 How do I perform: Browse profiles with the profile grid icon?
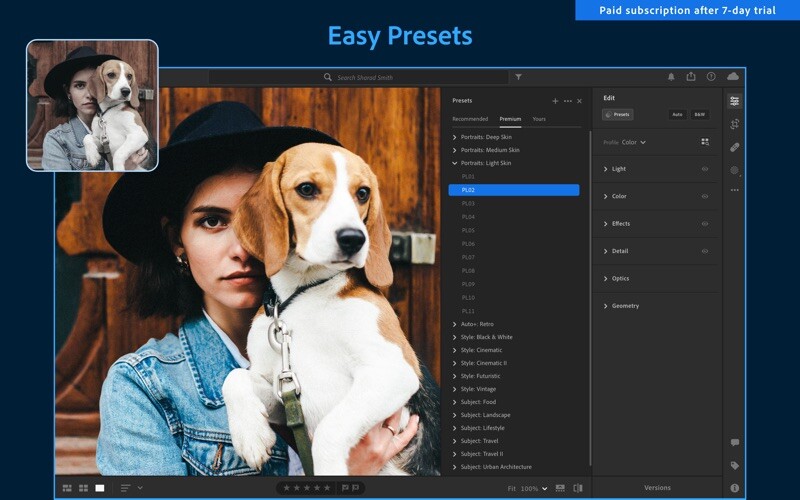705,142
